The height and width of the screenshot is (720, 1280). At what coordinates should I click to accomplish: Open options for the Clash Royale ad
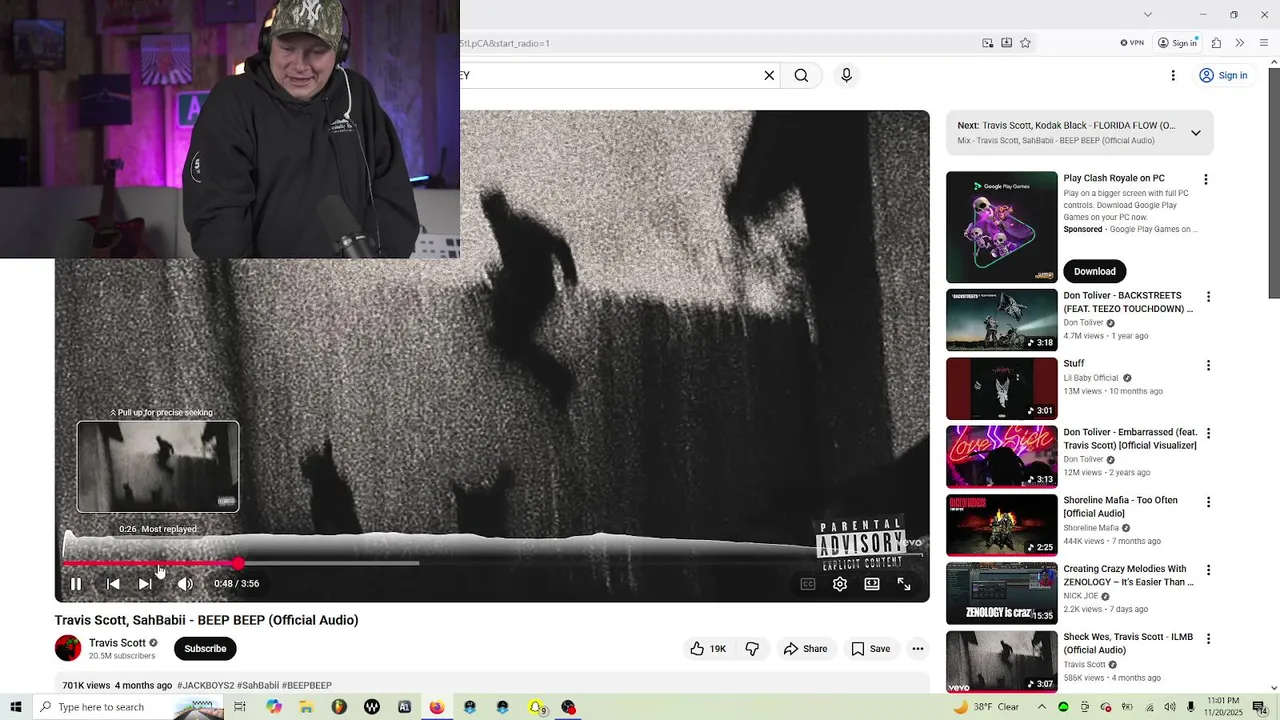coord(1205,180)
